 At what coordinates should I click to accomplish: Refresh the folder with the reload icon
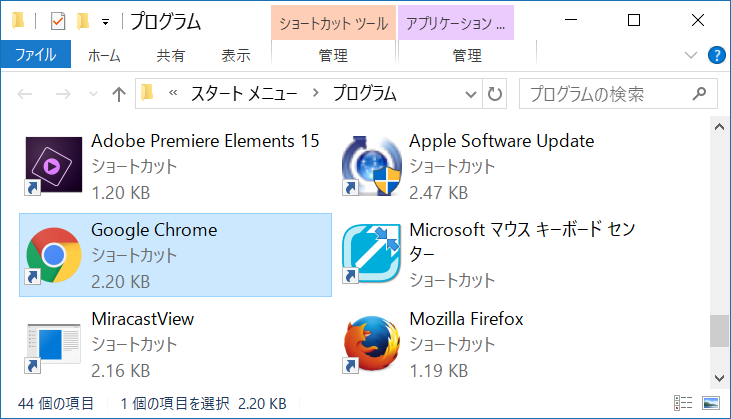coord(495,94)
